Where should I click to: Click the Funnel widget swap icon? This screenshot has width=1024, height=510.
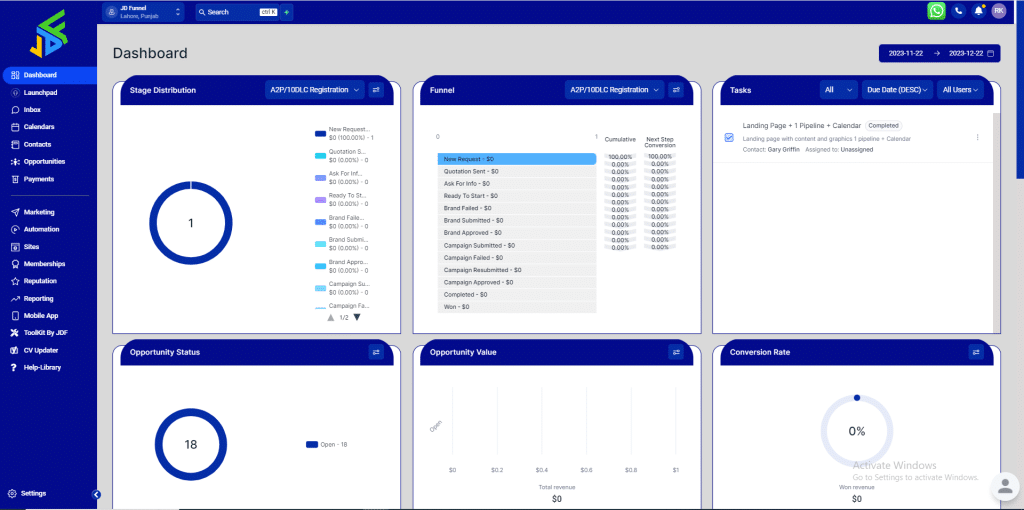[676, 90]
